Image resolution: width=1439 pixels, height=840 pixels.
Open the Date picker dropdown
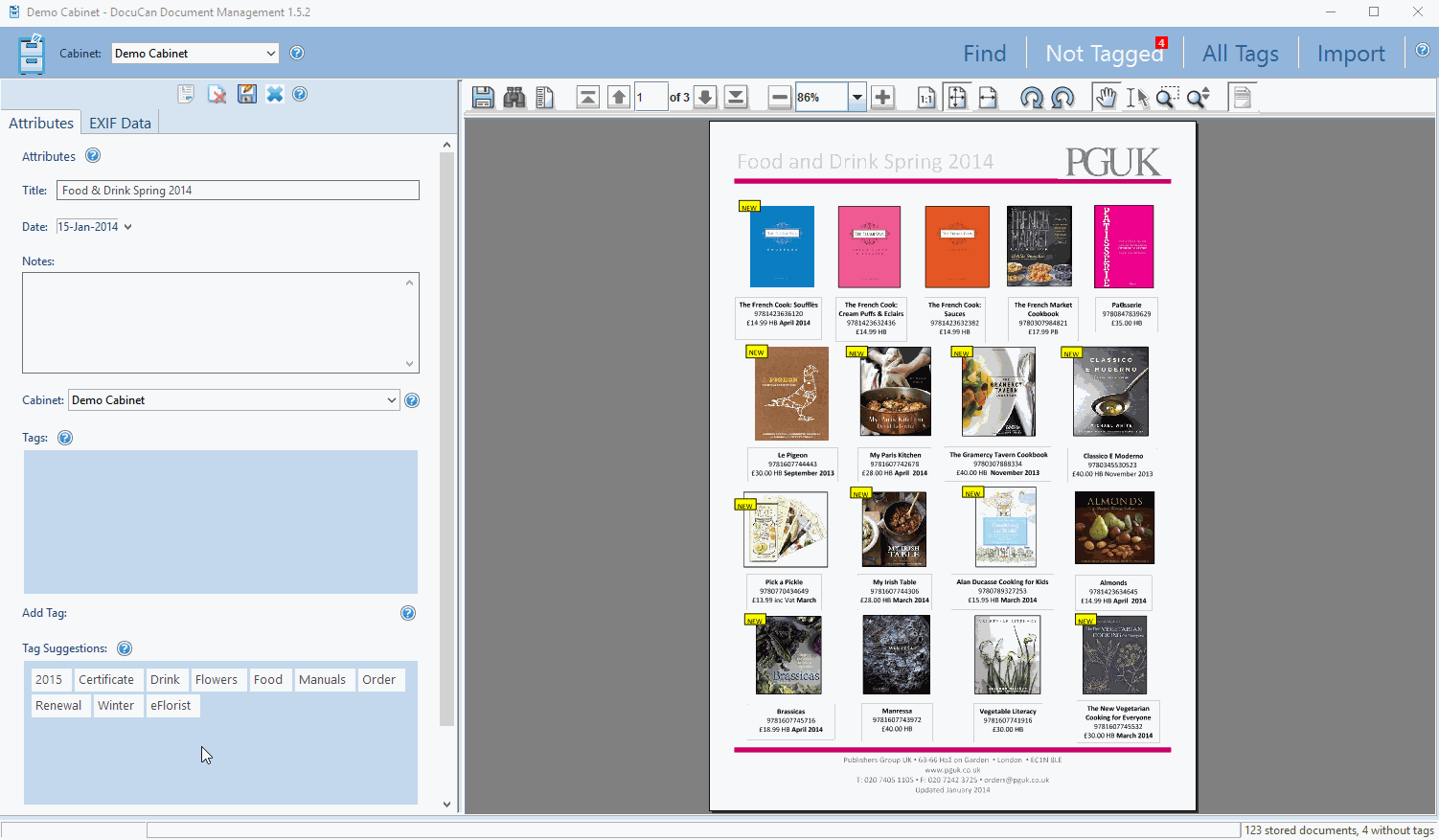point(128,227)
